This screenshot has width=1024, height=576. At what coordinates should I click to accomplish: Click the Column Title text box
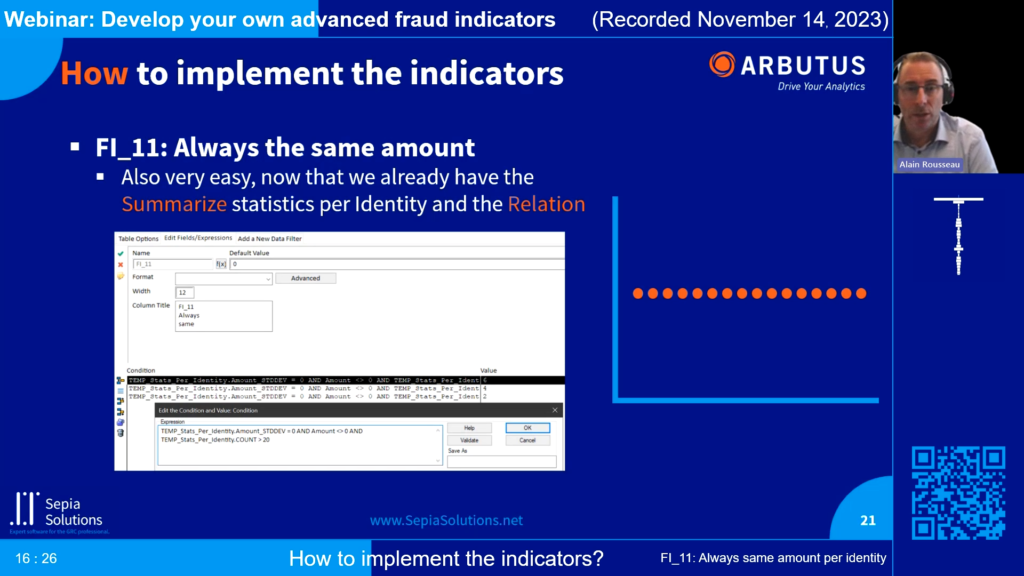point(223,316)
